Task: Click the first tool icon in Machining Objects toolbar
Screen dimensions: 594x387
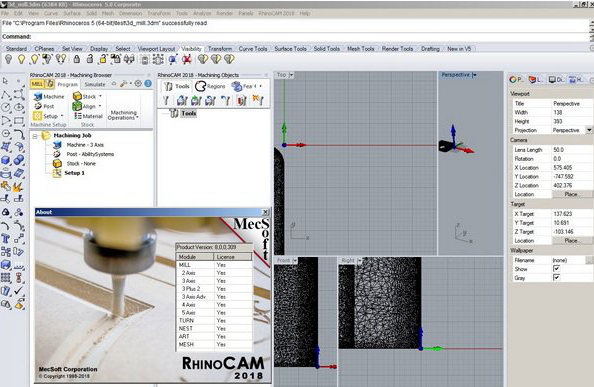Action: 166,100
